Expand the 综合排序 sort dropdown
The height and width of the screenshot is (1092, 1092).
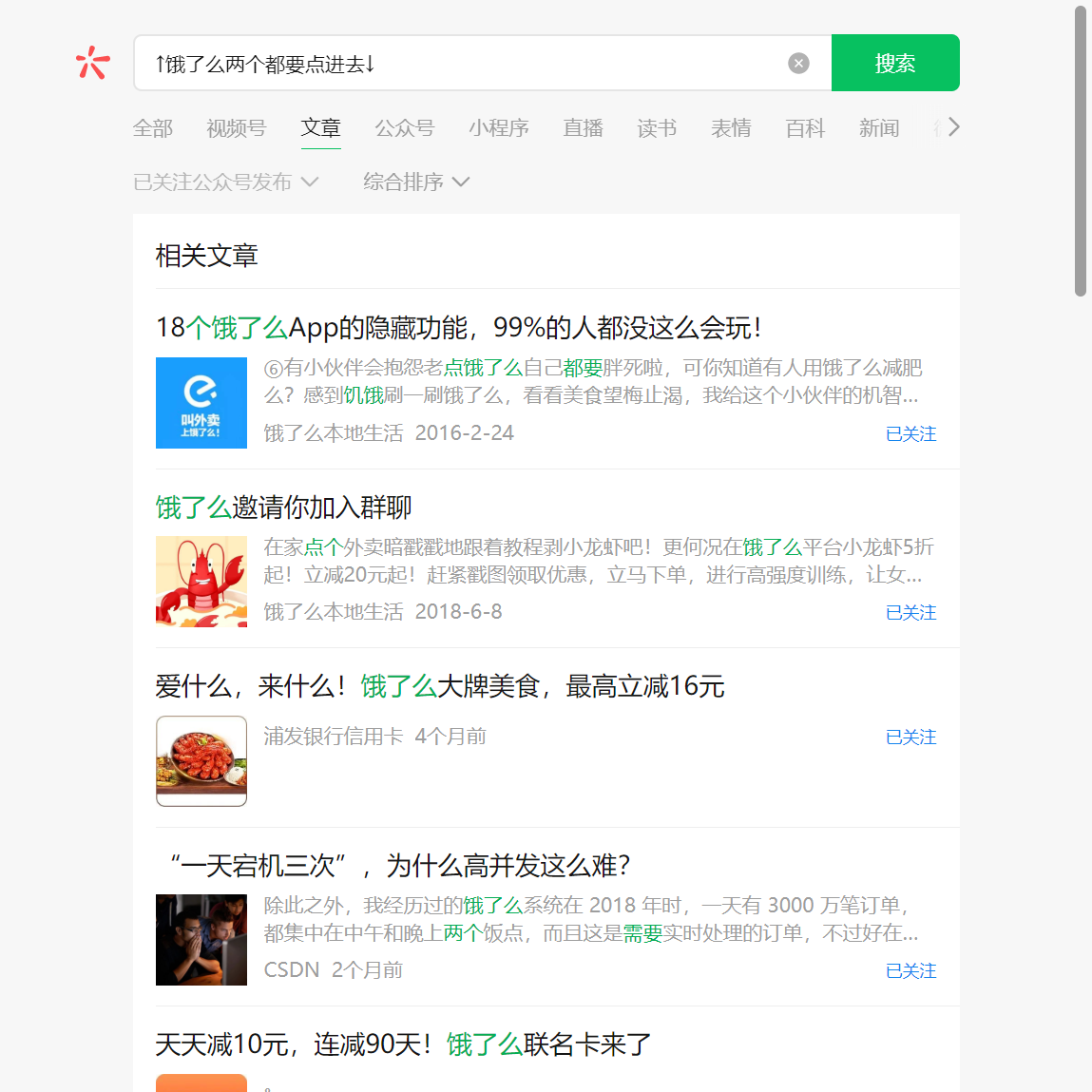(x=416, y=182)
